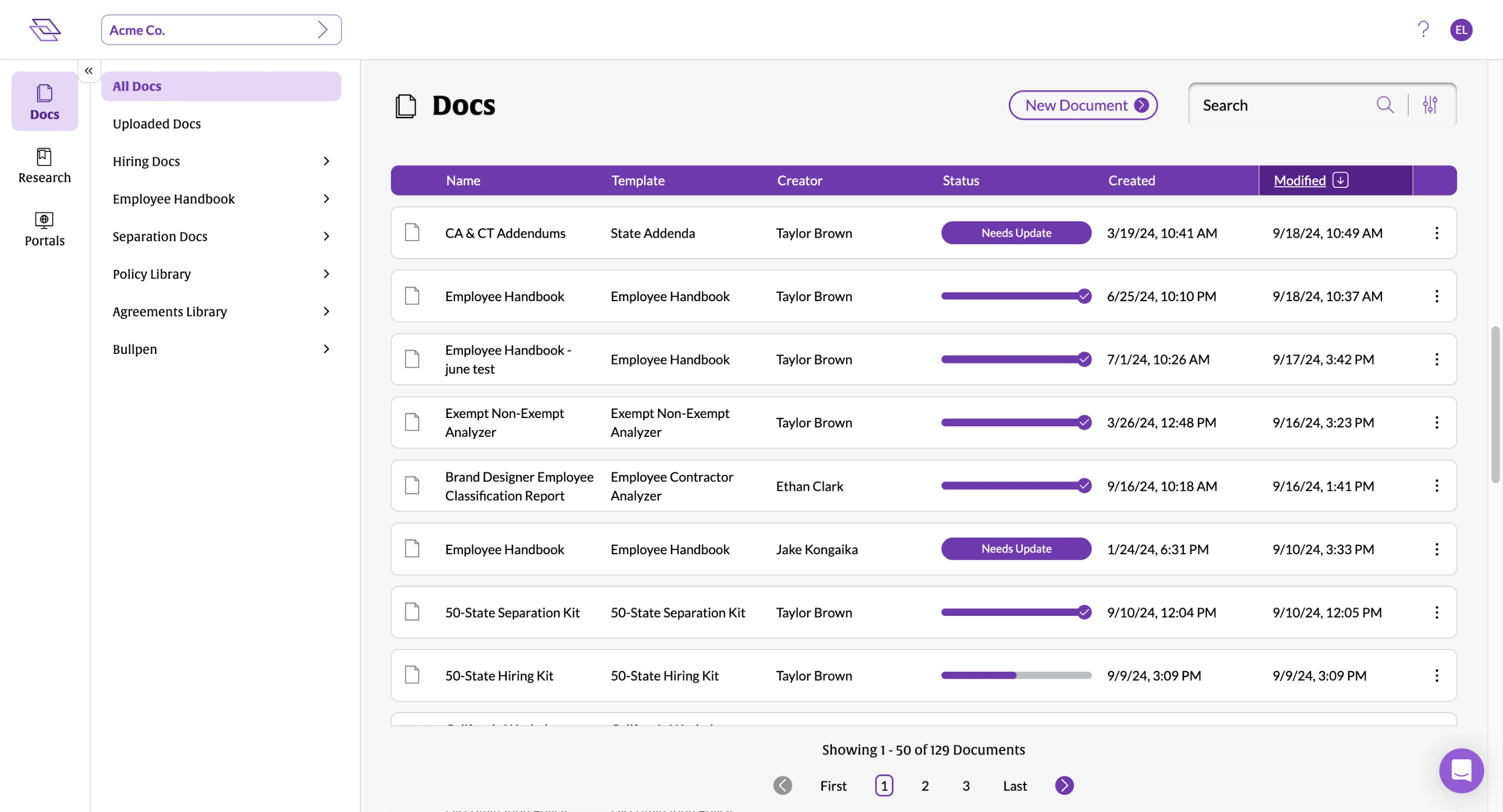Open row menu for 50-State Hiring Kit
The image size is (1503, 812).
(1437, 676)
